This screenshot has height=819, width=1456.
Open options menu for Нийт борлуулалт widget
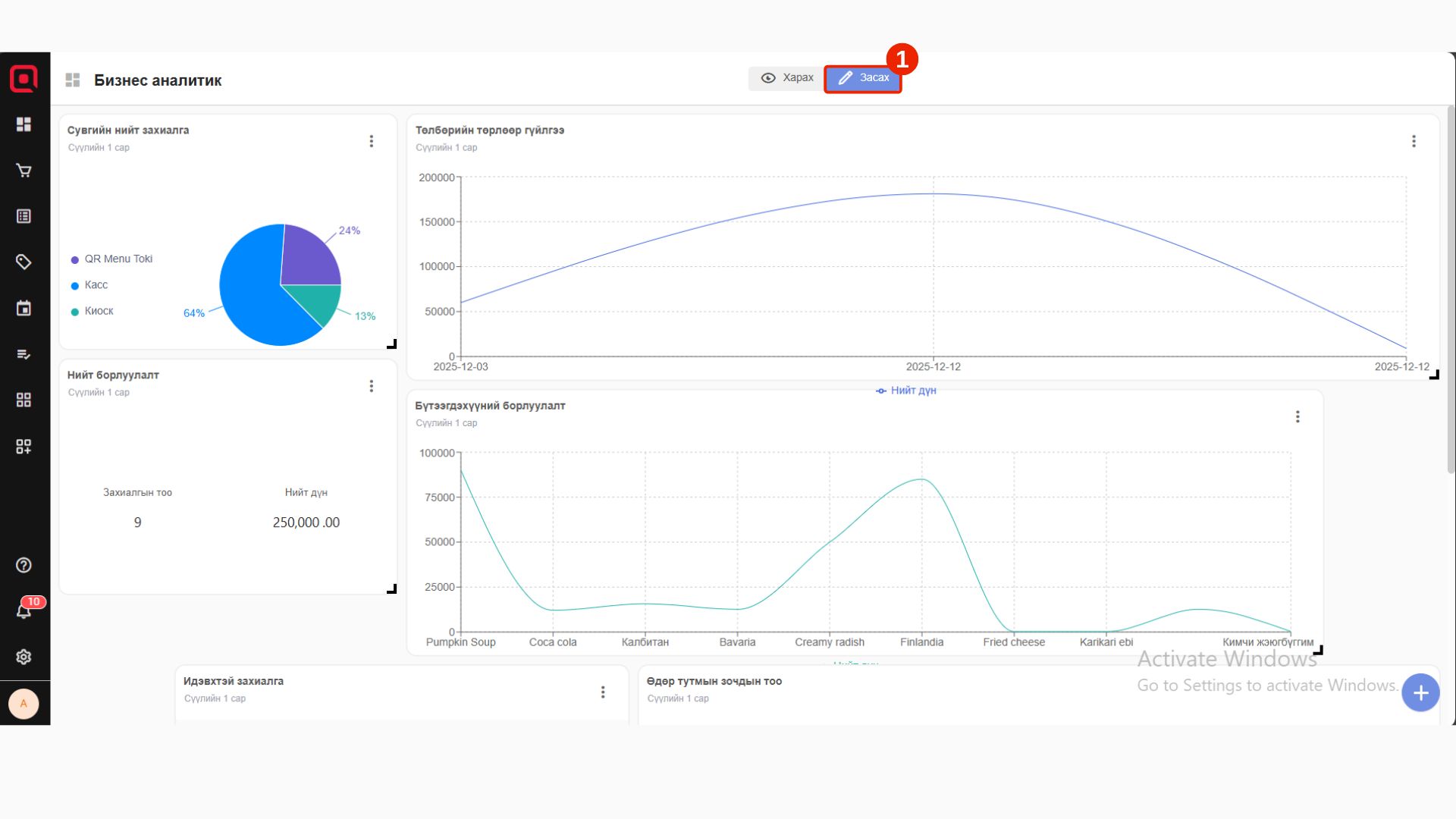click(x=372, y=386)
